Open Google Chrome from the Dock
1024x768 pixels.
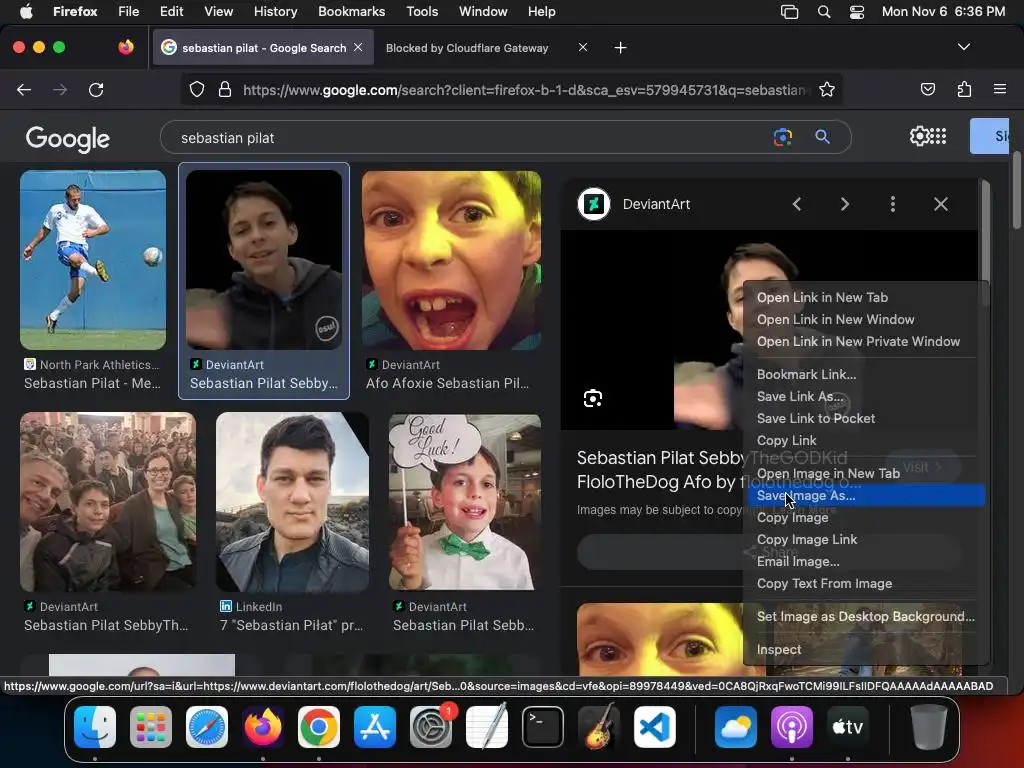[319, 727]
